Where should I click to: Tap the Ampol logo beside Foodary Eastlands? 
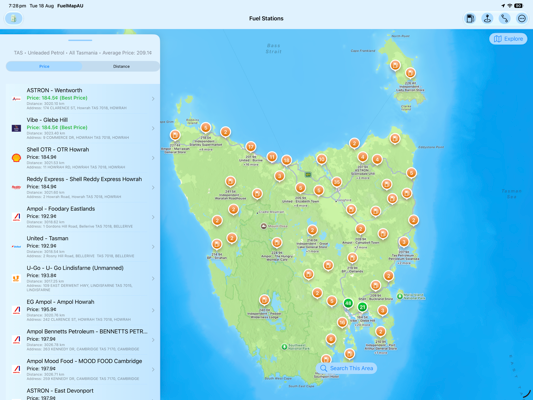16,217
